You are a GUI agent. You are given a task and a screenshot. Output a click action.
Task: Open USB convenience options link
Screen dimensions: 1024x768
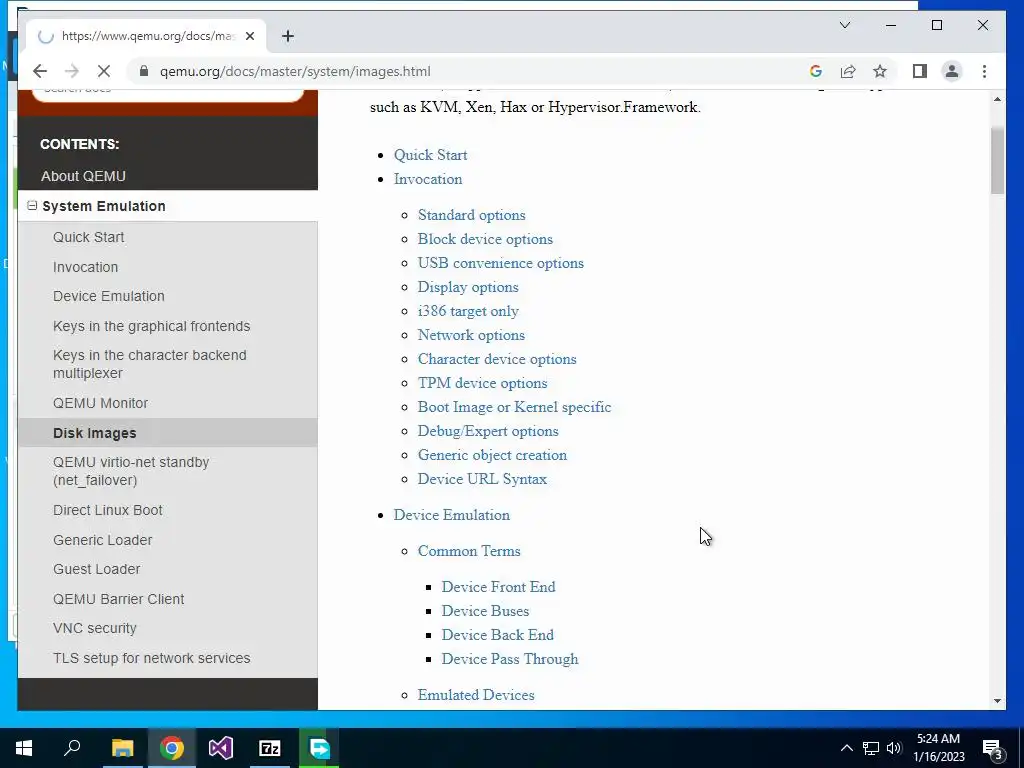pyautogui.click(x=501, y=263)
